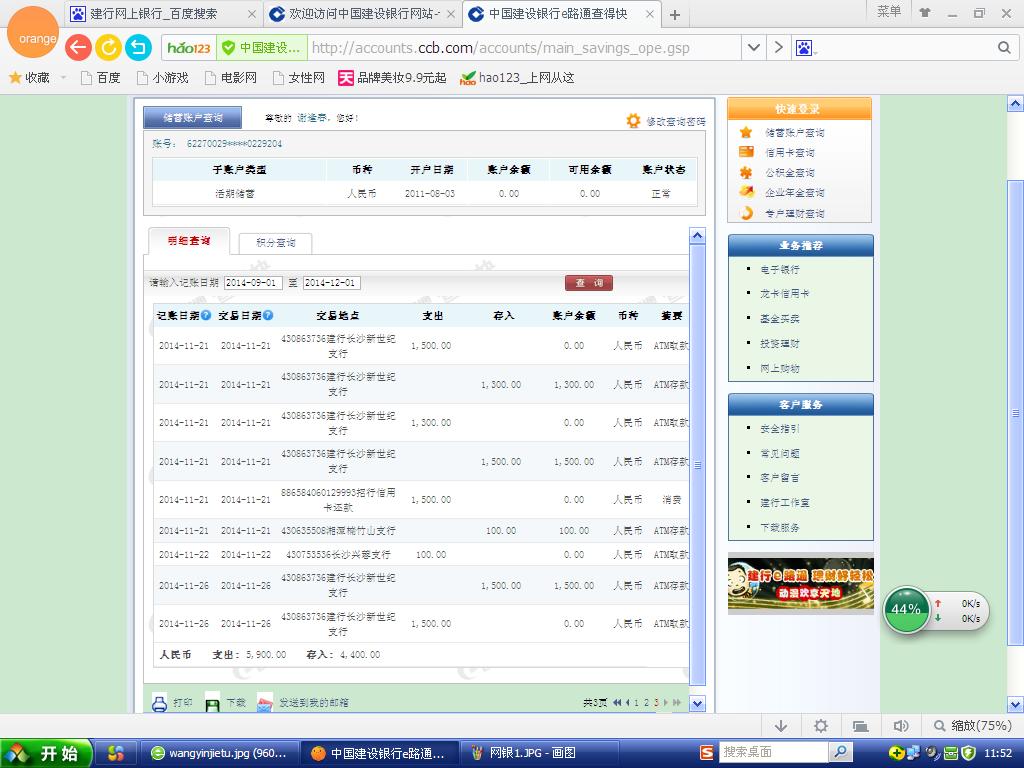The image size is (1024, 768).
Task: Toggle the browser sound speaker icon
Action: point(901,726)
